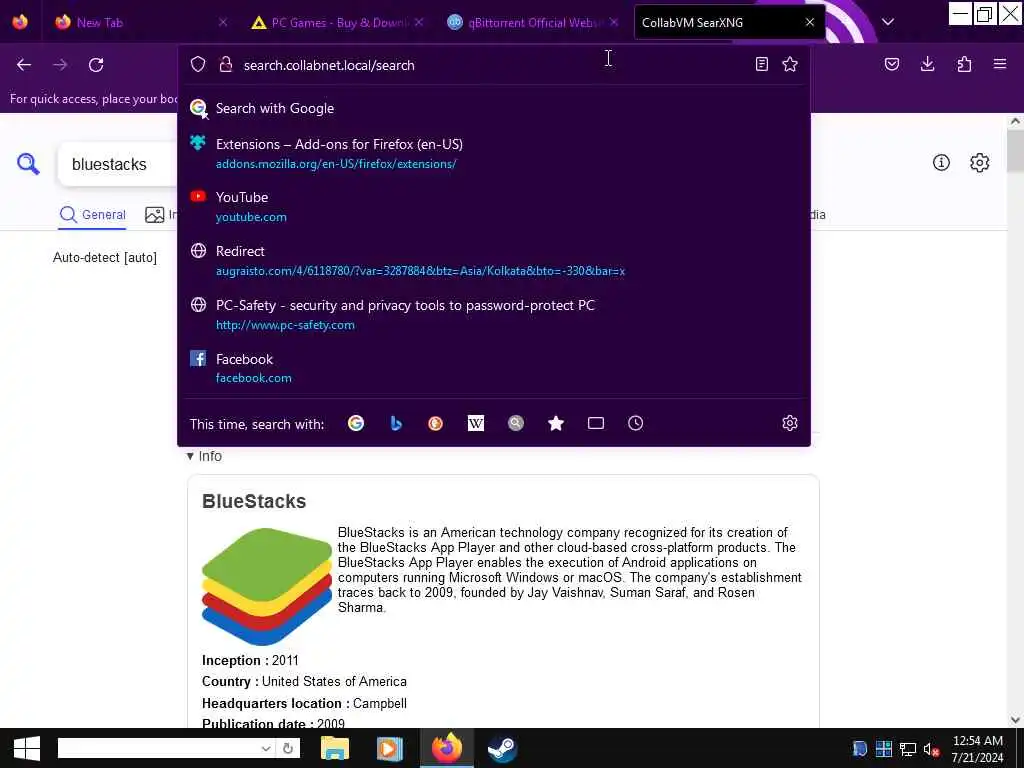Click the address bar URL field
Image resolution: width=1024 pixels, height=768 pixels.
coord(495,65)
